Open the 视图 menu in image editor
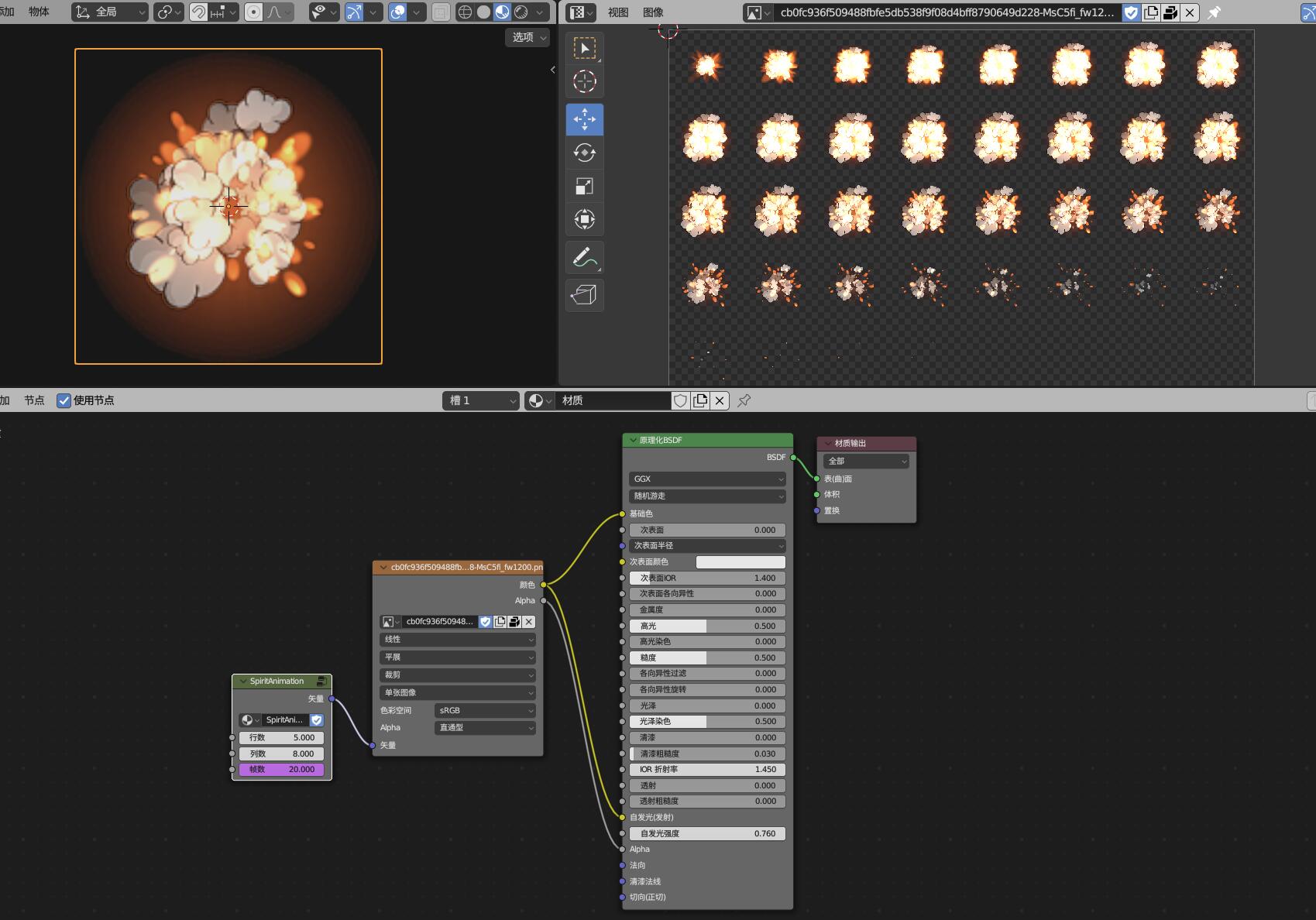Viewport: 1316px width, 920px height. point(617,12)
